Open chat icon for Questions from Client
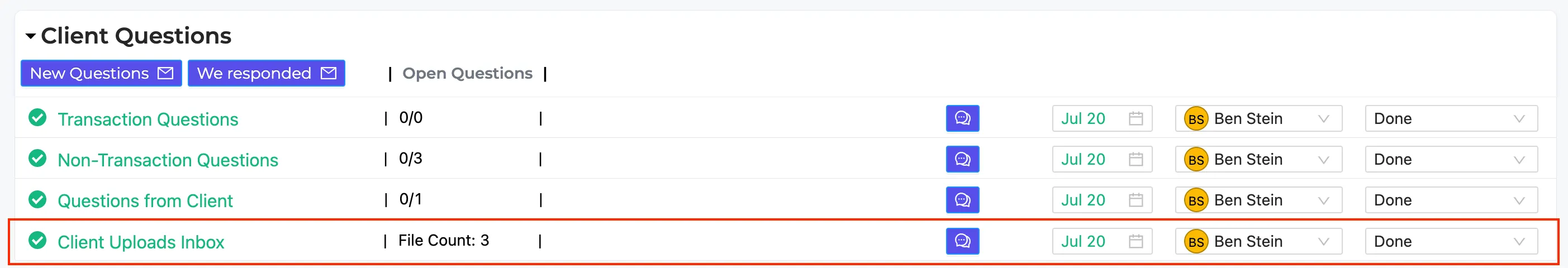The image size is (1568, 268). click(962, 200)
